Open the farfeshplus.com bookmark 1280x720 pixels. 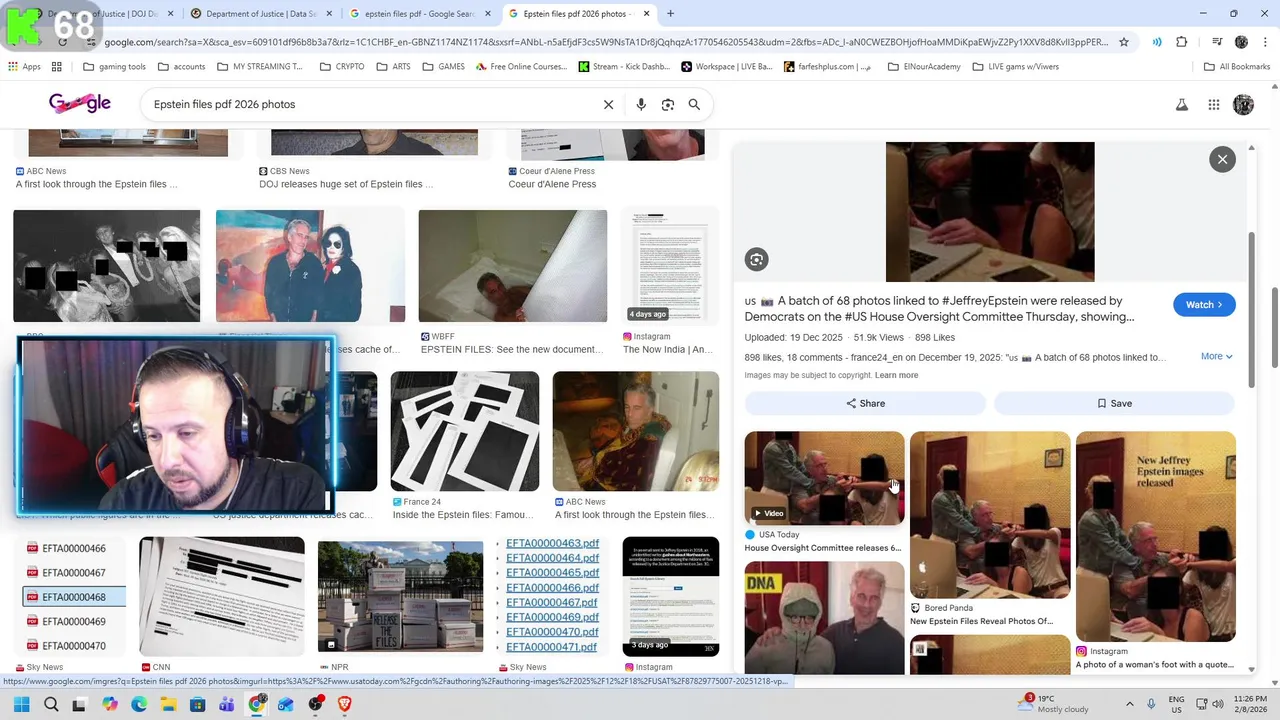(x=828, y=67)
